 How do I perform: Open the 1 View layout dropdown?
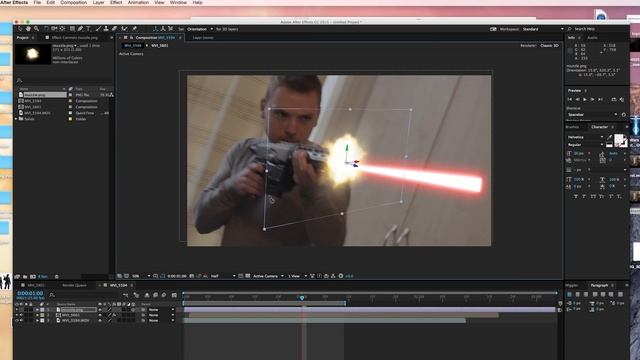[x=297, y=276]
